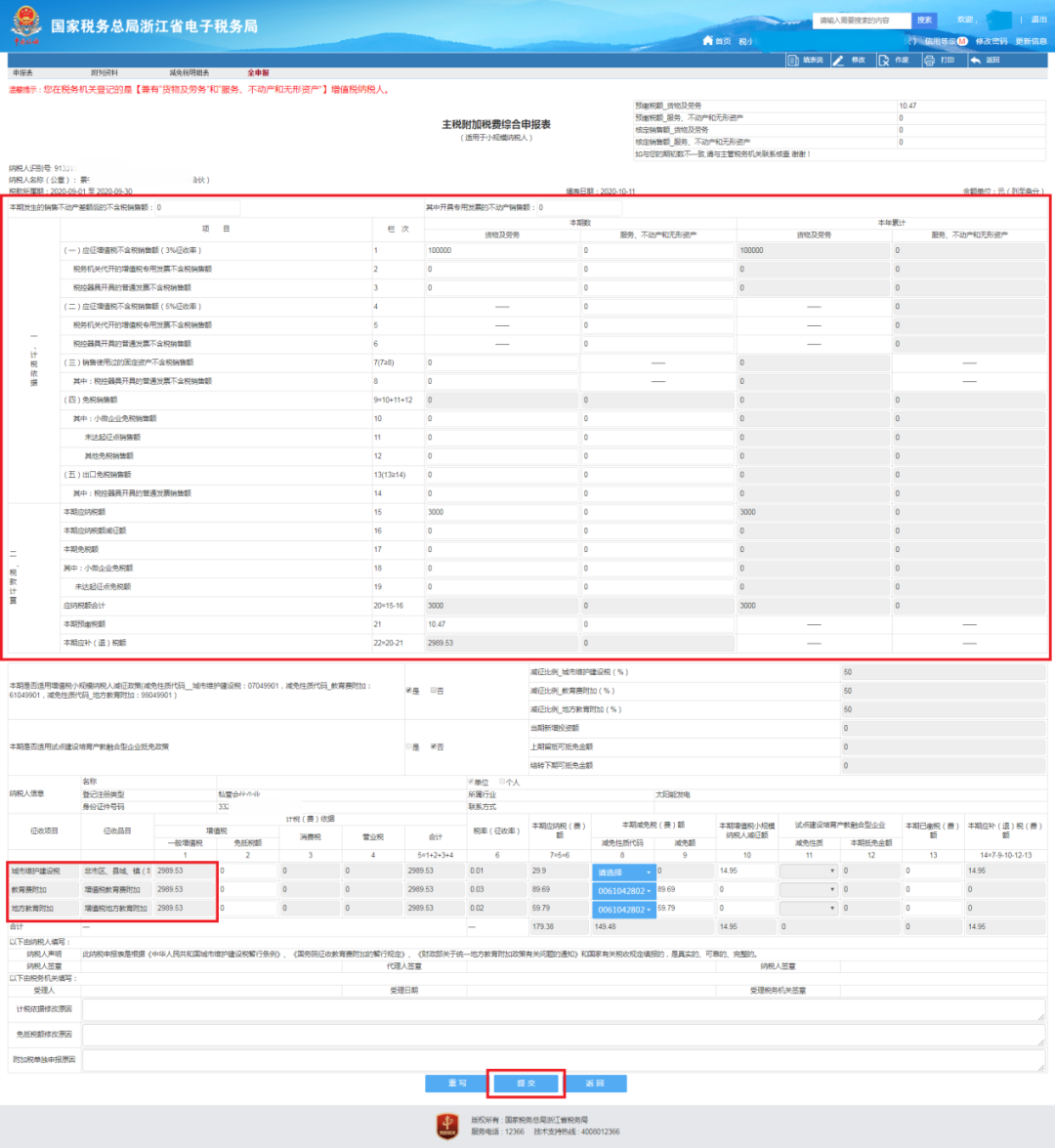Click the 附加税单独申报原因 text area
This screenshot has width=1055, height=1148.
pos(564,1059)
